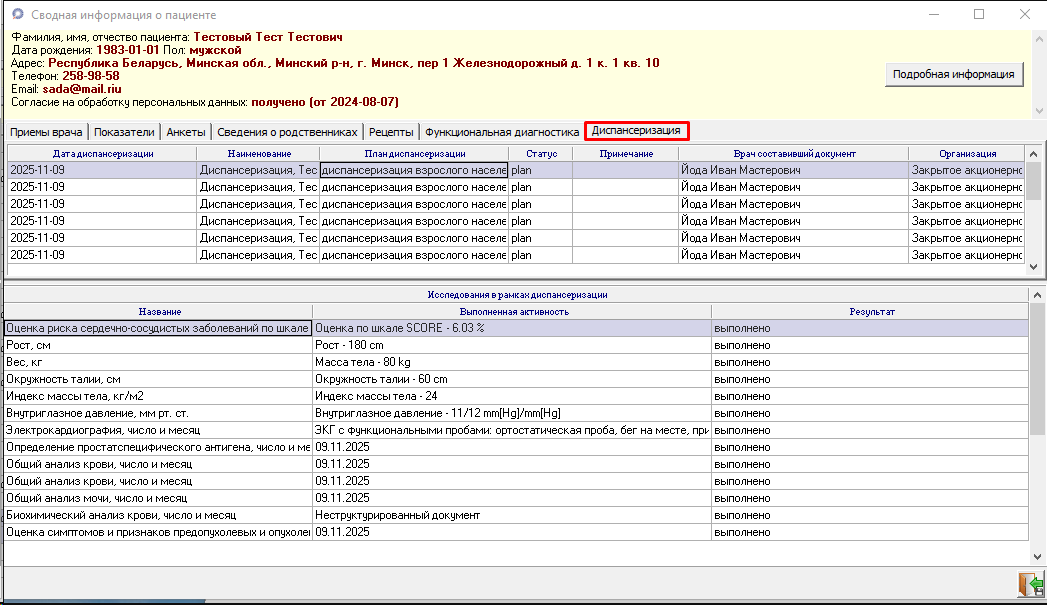Open the Приемы врача tab

click(46, 132)
